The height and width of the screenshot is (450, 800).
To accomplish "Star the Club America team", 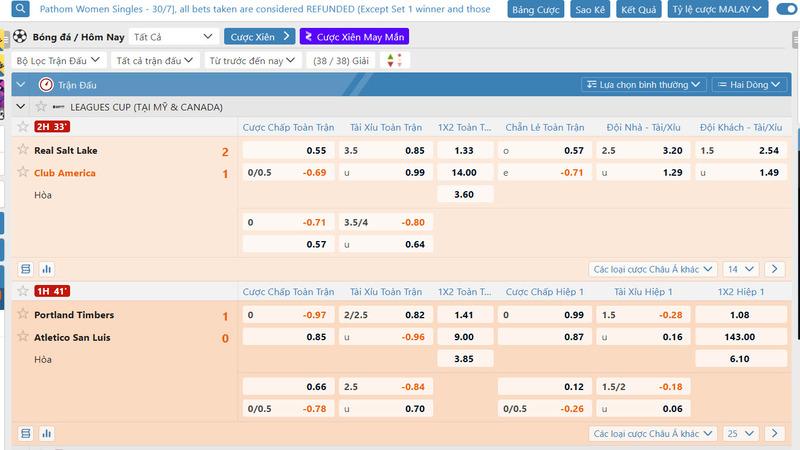I will tap(22, 173).
